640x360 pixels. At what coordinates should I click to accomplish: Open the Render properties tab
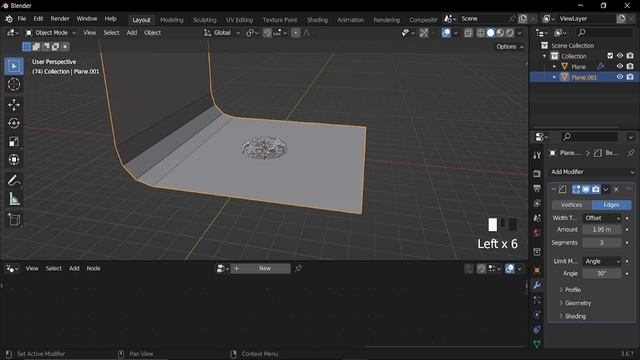(537, 173)
